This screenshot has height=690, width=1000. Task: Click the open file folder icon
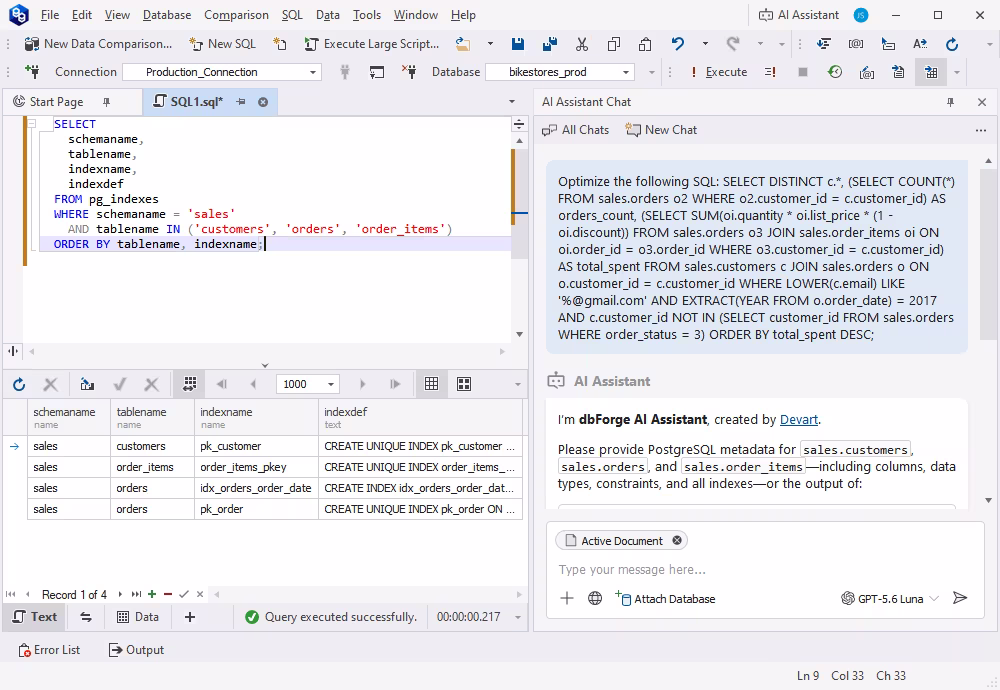tap(463, 44)
